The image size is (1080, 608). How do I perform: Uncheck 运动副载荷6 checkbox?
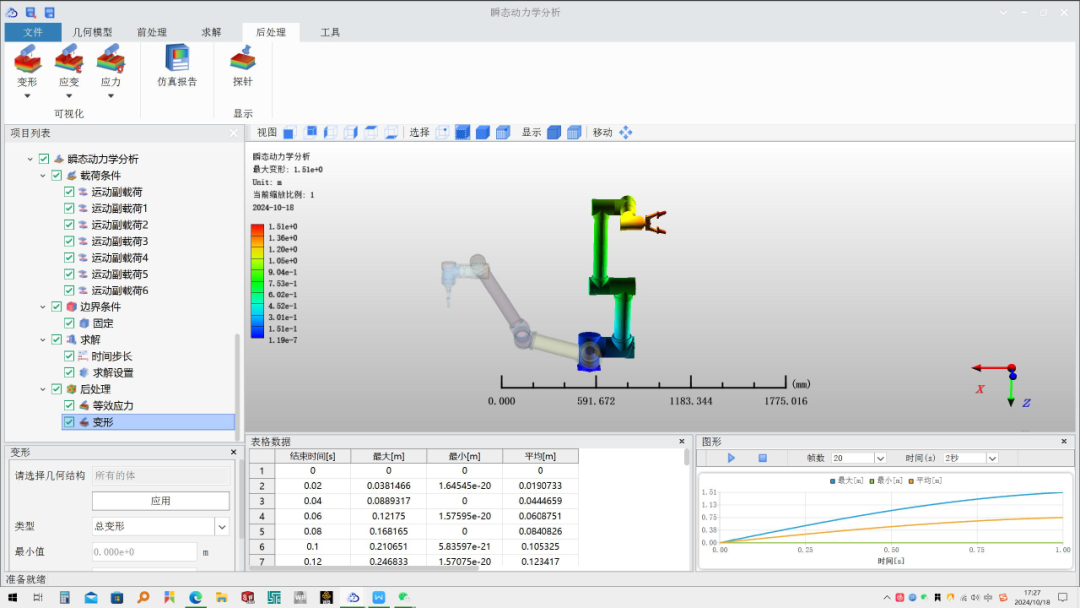click(x=69, y=291)
